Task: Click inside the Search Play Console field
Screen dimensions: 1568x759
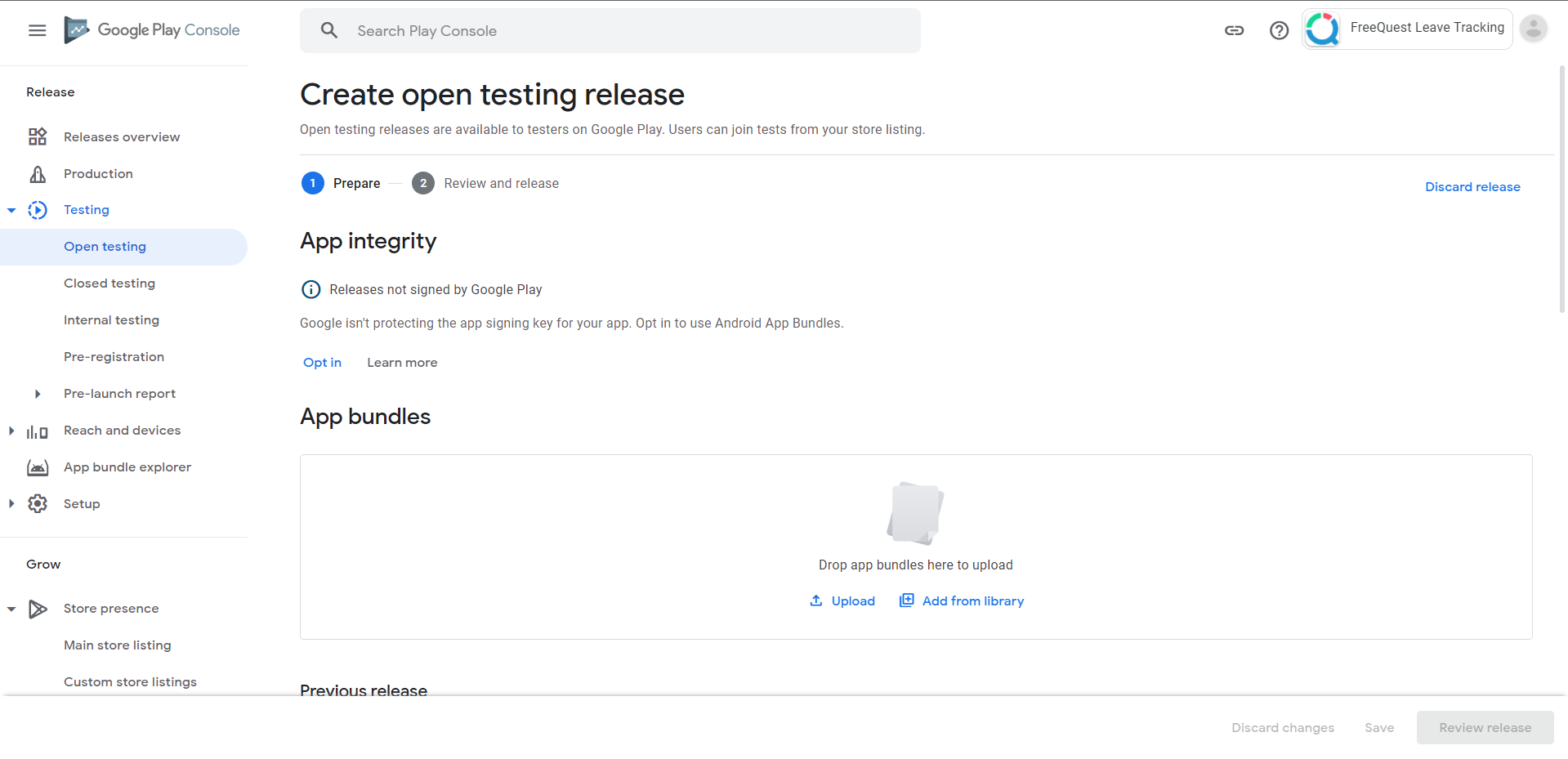Action: pos(572,30)
